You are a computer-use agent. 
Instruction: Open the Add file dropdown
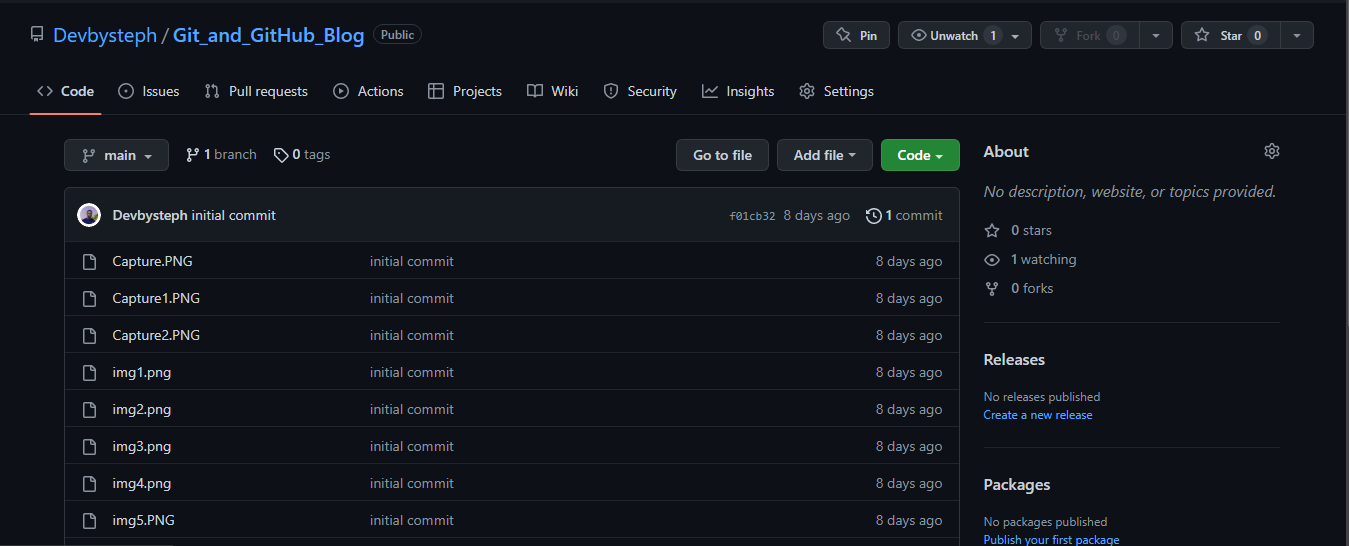[825, 155]
